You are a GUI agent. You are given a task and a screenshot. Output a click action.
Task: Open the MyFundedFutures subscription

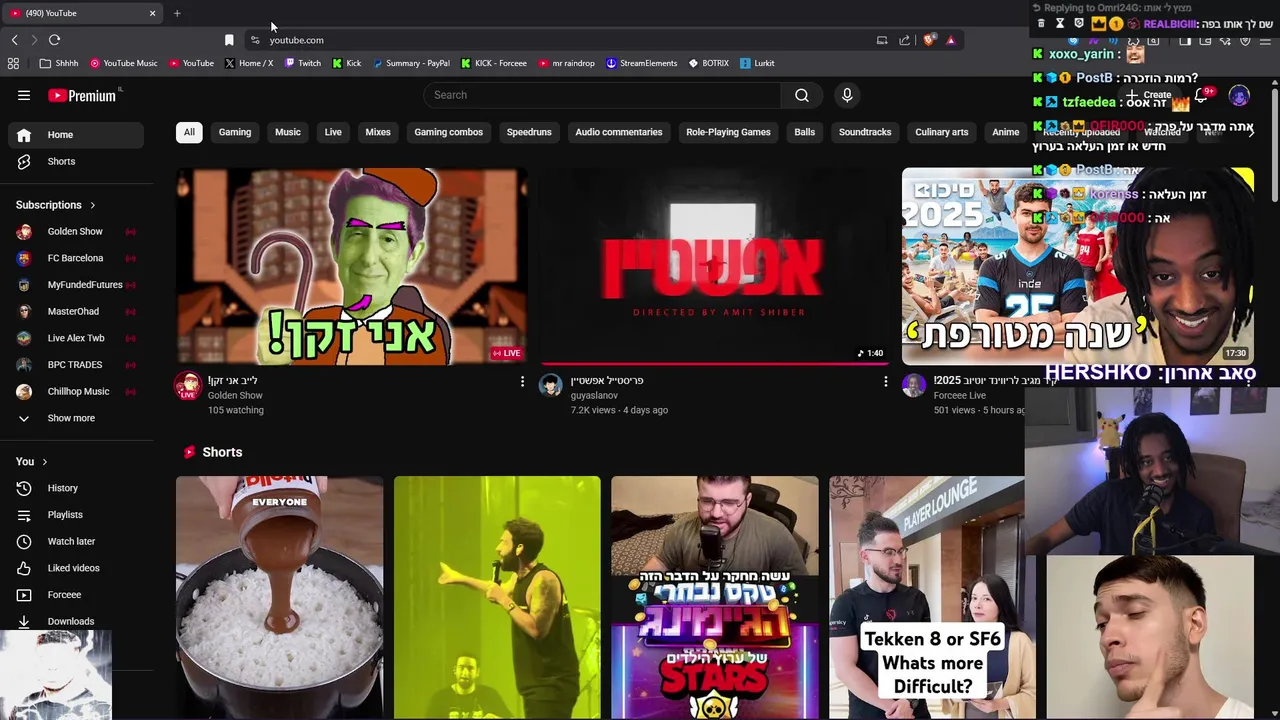click(76, 285)
